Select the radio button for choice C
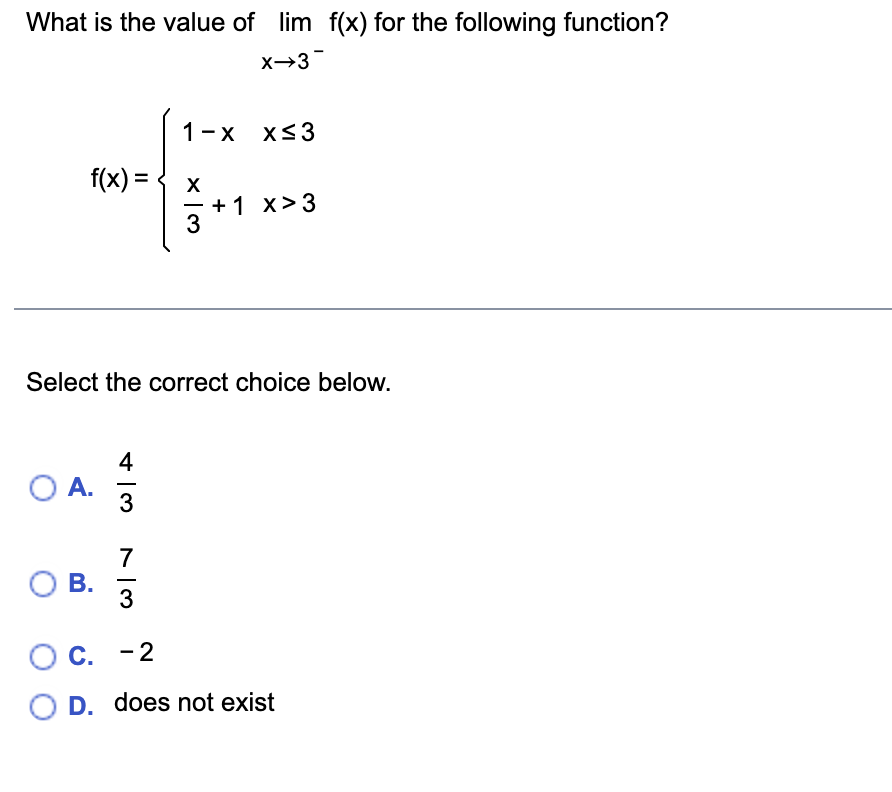 tap(43, 656)
